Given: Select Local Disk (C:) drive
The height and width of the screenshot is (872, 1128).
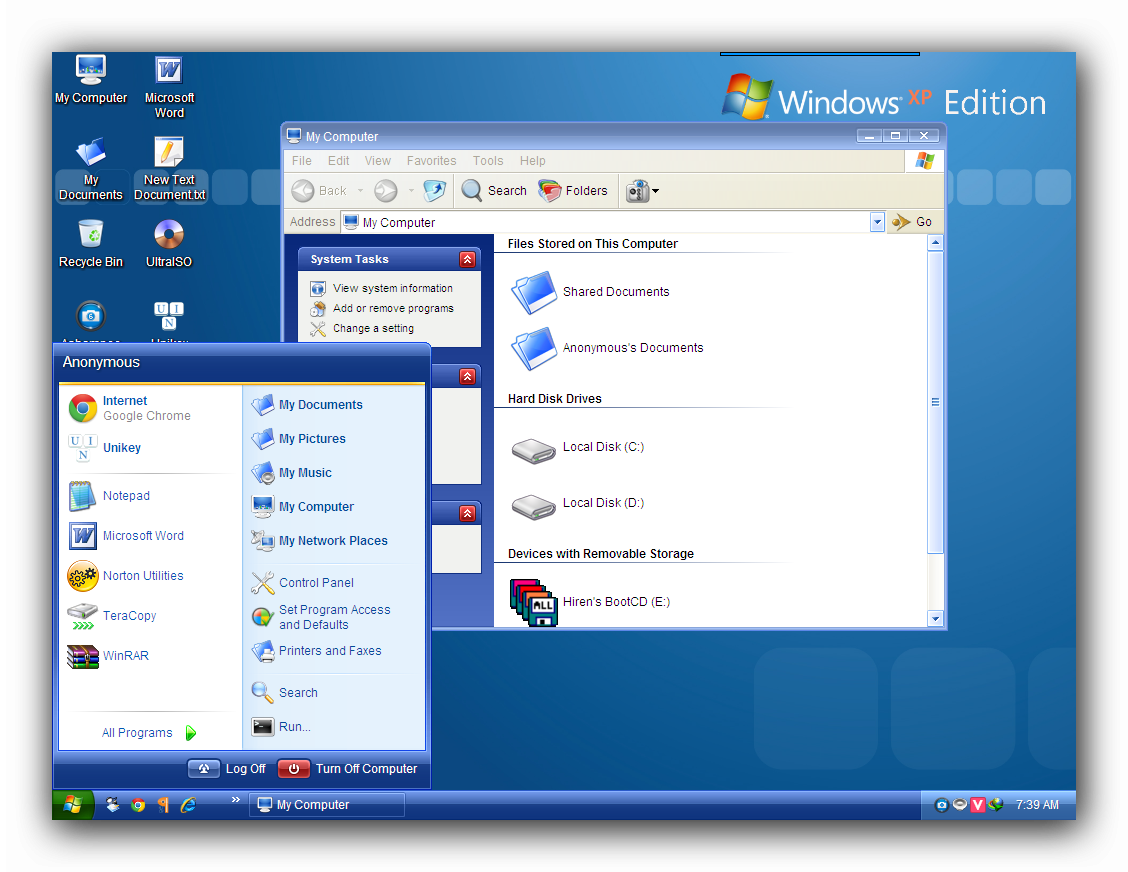Looking at the screenshot, I should pos(578,448).
